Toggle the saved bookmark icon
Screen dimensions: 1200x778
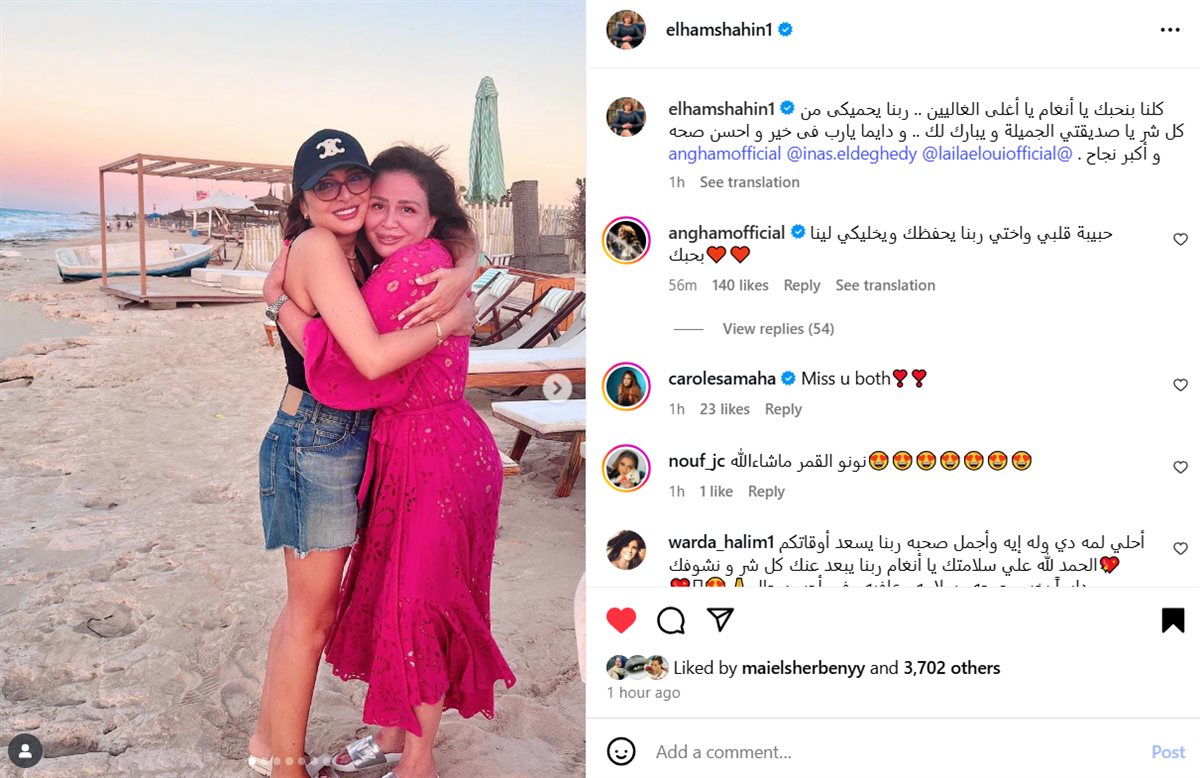pos(1173,620)
